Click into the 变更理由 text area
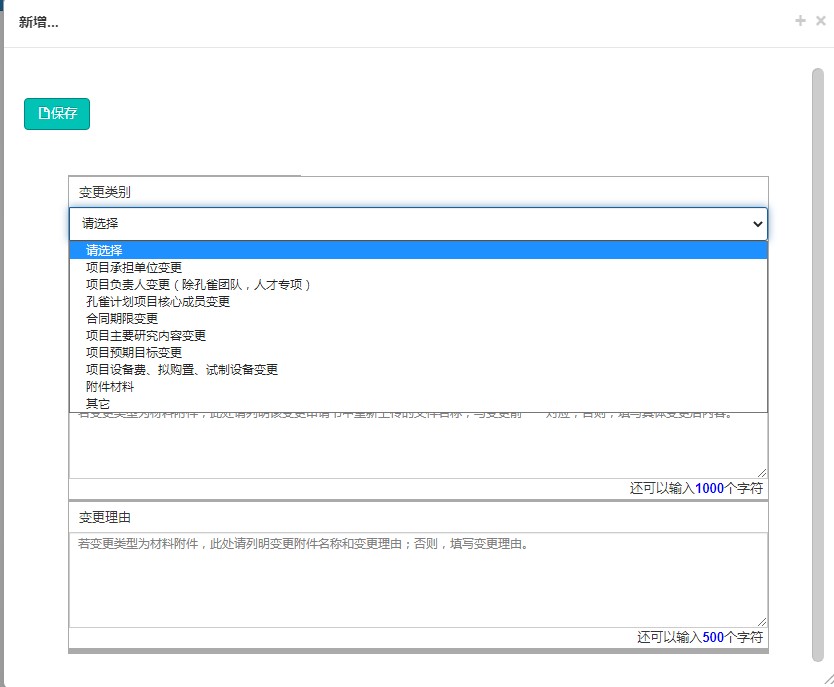 pos(417,580)
